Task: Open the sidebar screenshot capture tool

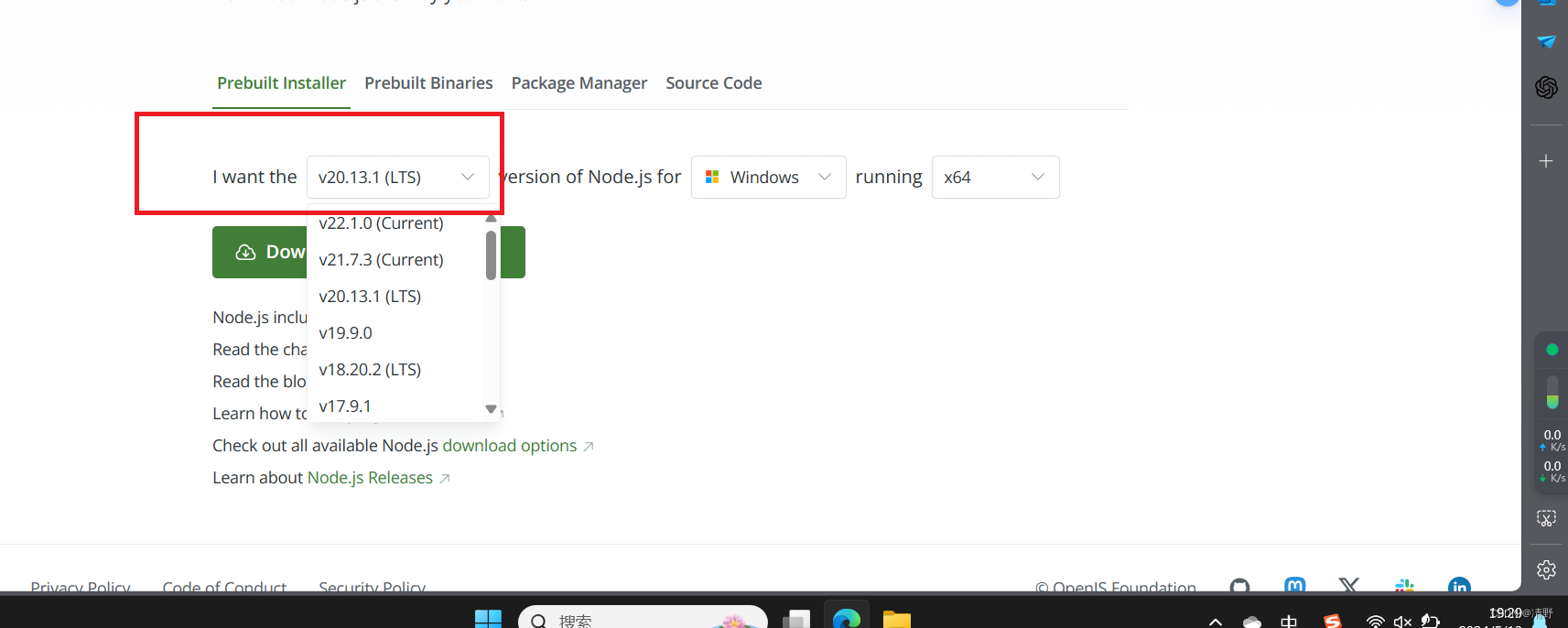Action: point(1546,518)
